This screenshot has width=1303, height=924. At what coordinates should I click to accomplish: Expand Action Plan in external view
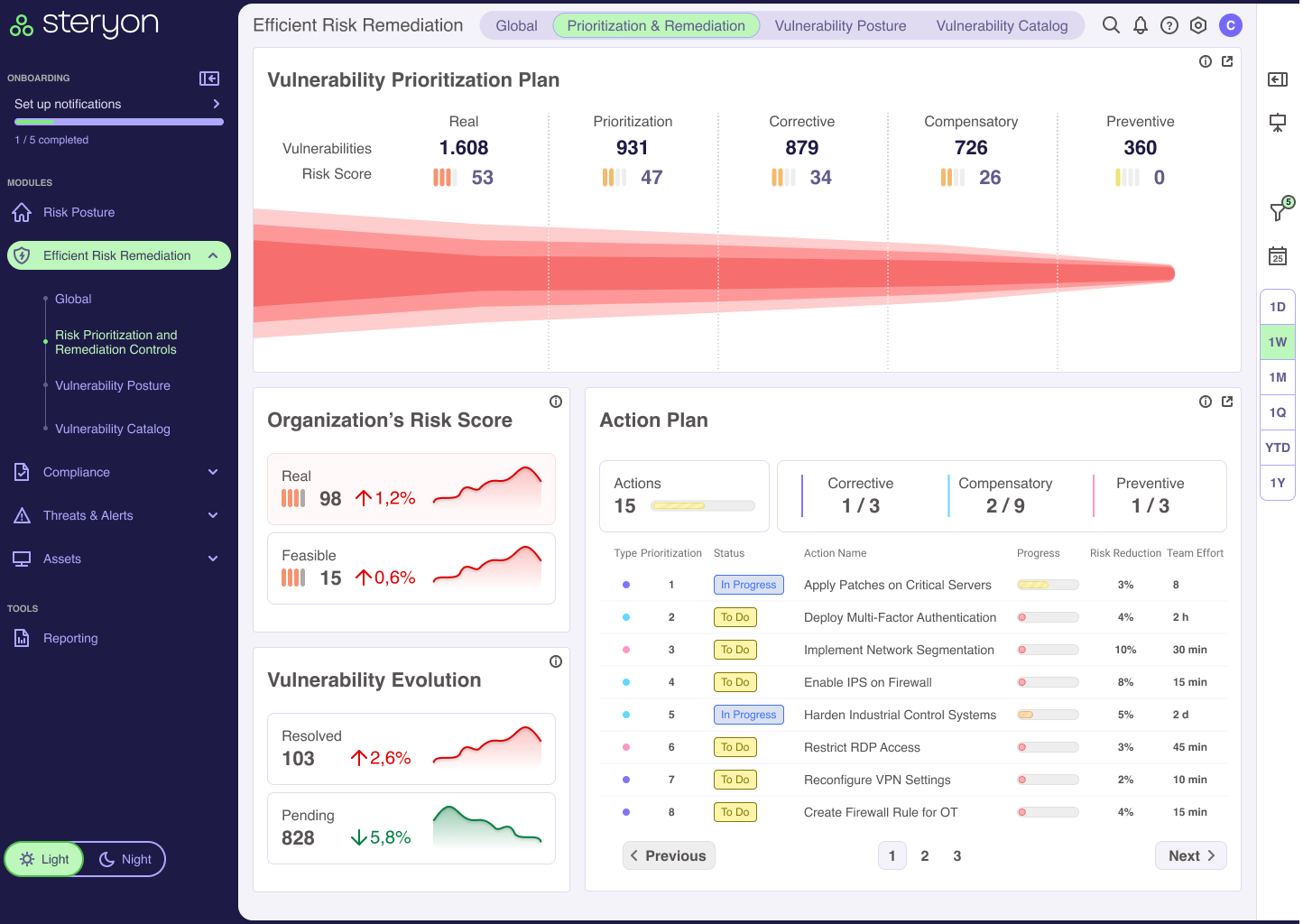[x=1227, y=402]
